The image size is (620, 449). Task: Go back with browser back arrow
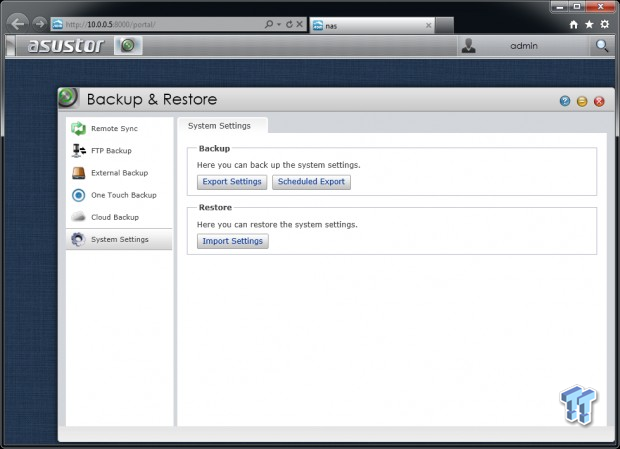click(17, 24)
